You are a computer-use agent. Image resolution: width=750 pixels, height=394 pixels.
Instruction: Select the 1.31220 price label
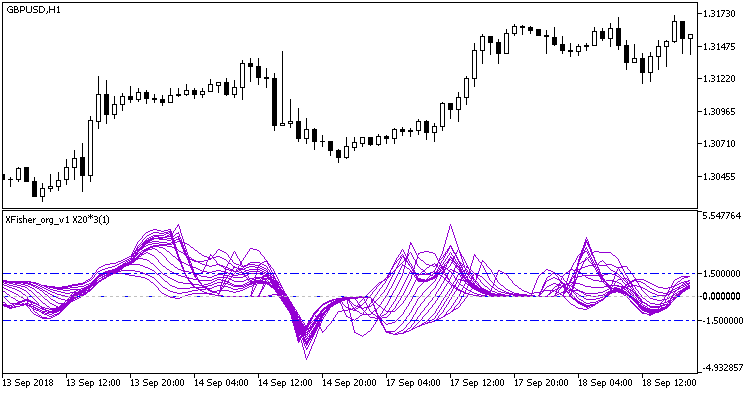(719, 79)
